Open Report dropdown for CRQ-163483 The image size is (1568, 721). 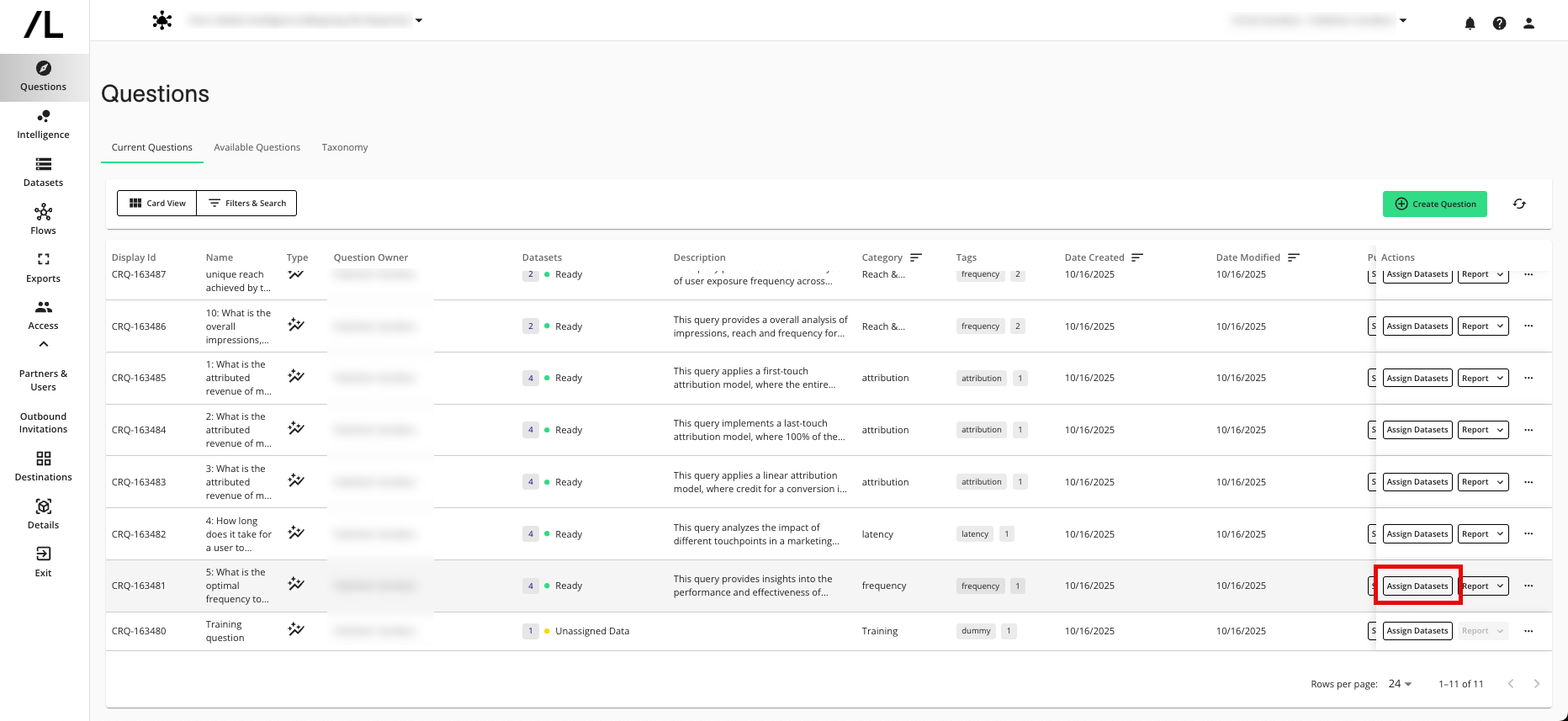click(x=1483, y=482)
